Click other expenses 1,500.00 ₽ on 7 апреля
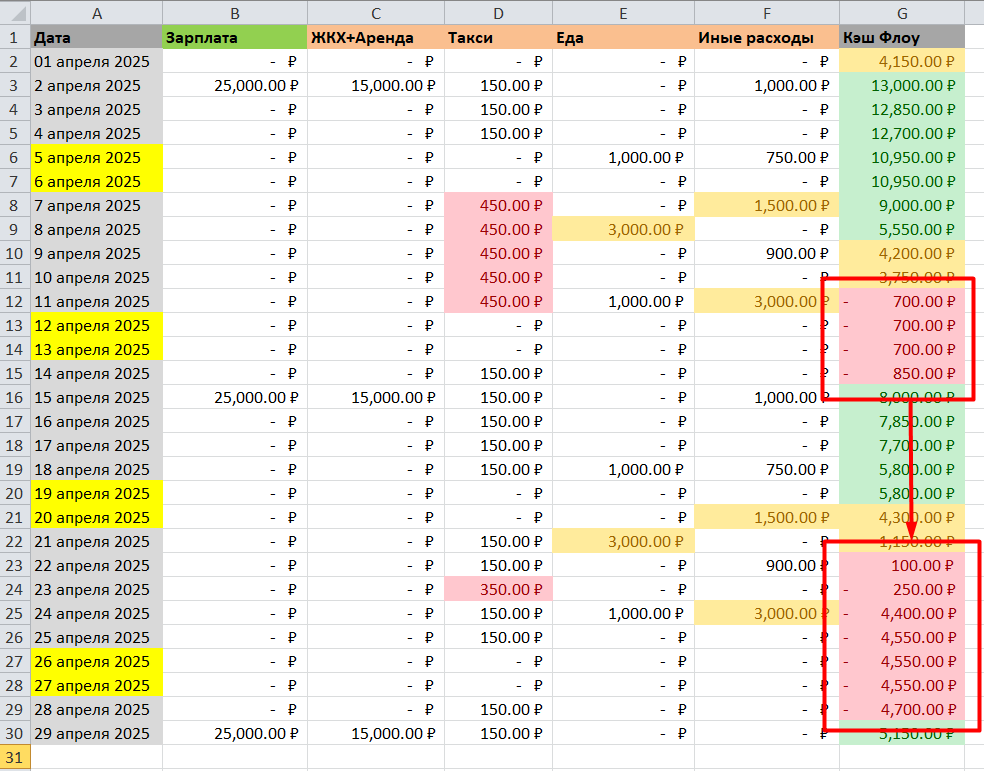Screen dimensions: 984x771 pos(767,206)
